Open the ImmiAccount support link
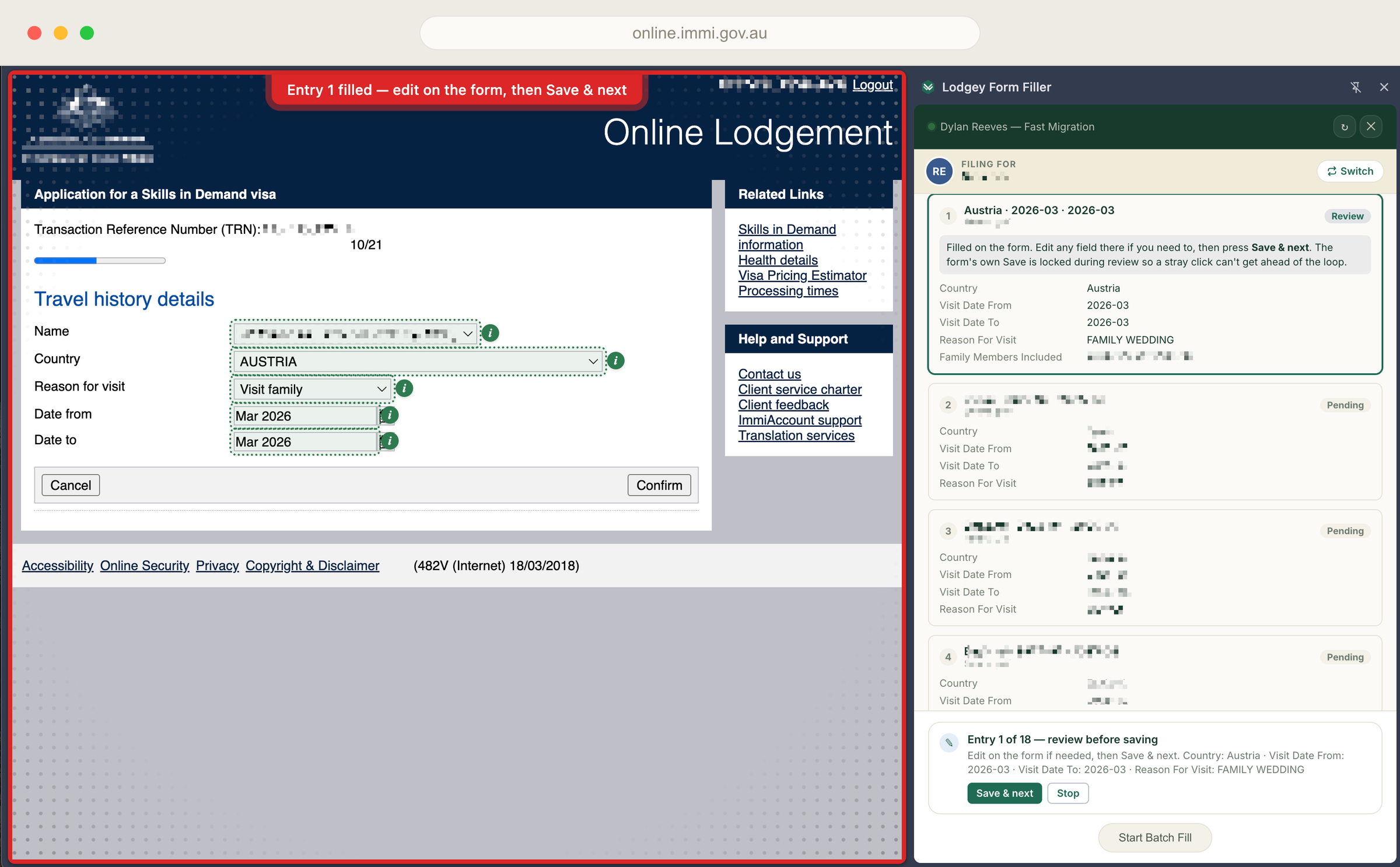This screenshot has width=1400, height=867. 800,420
